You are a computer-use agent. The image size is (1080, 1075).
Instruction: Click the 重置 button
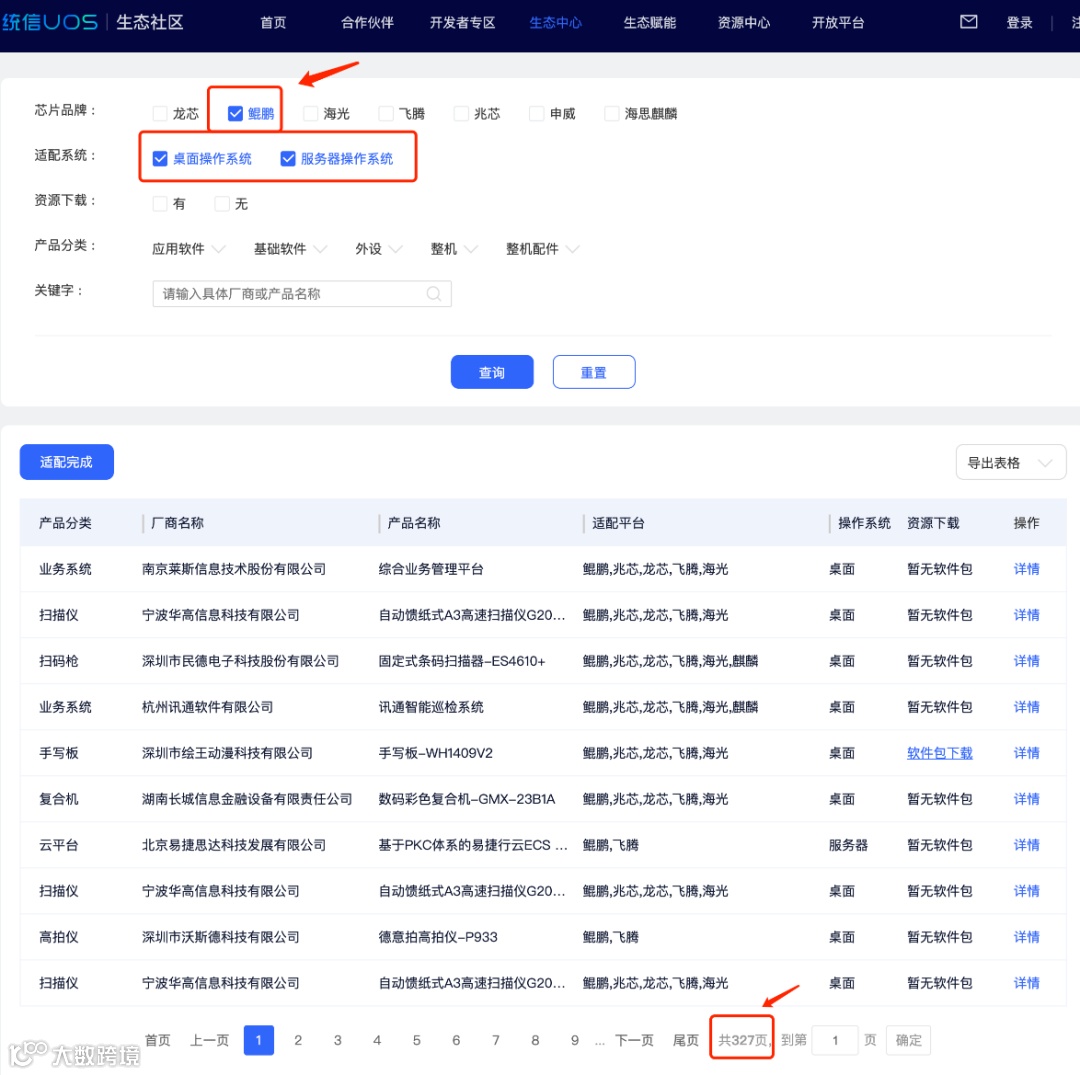pyautogui.click(x=594, y=372)
